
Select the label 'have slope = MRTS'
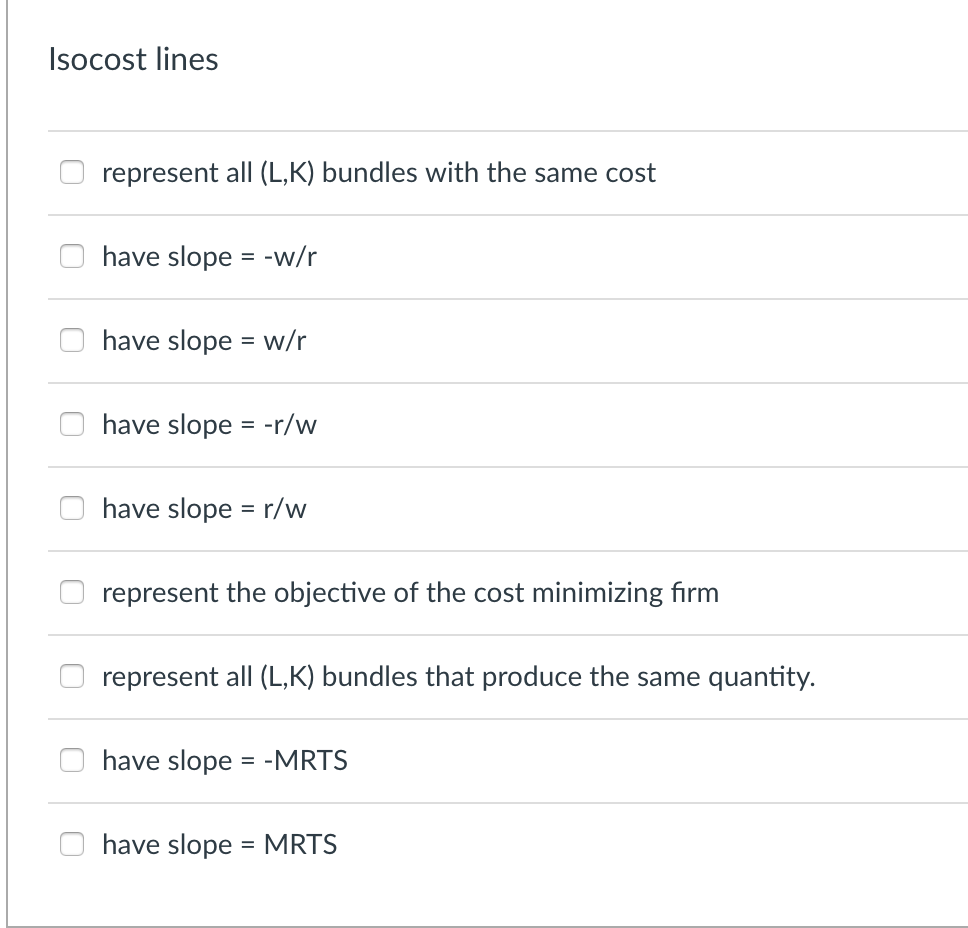tap(219, 844)
